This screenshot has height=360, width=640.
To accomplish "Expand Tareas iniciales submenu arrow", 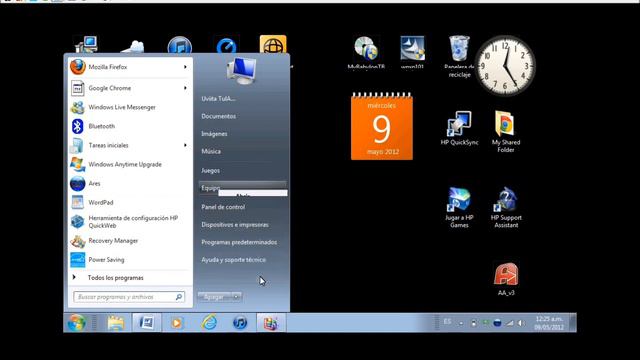I will click(x=185, y=145).
